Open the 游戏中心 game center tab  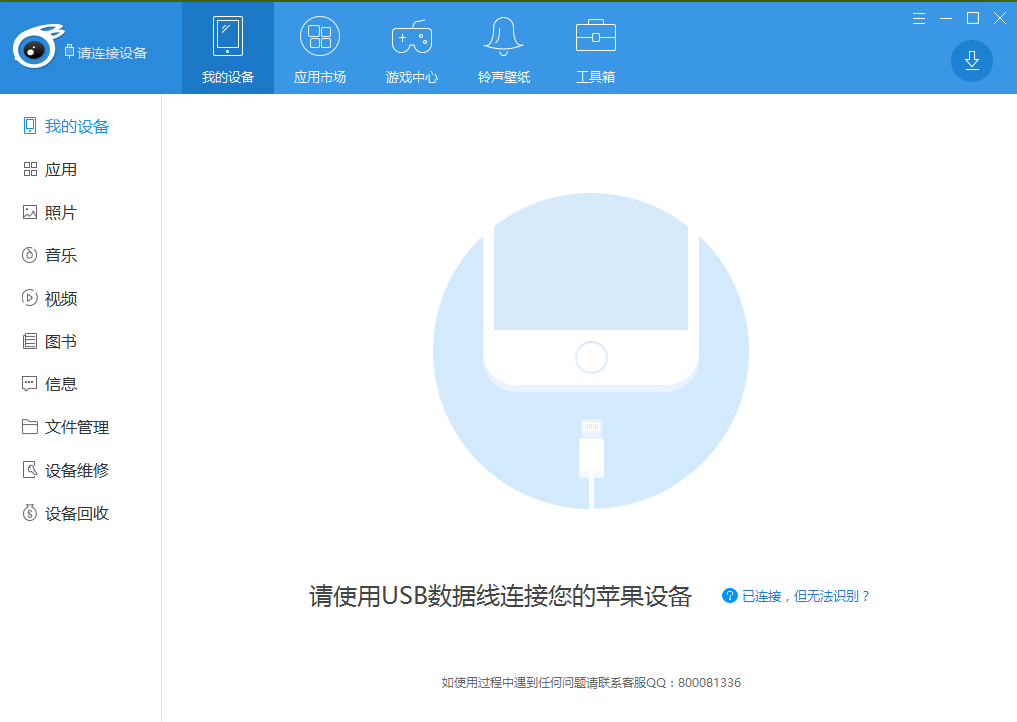pyautogui.click(x=412, y=49)
